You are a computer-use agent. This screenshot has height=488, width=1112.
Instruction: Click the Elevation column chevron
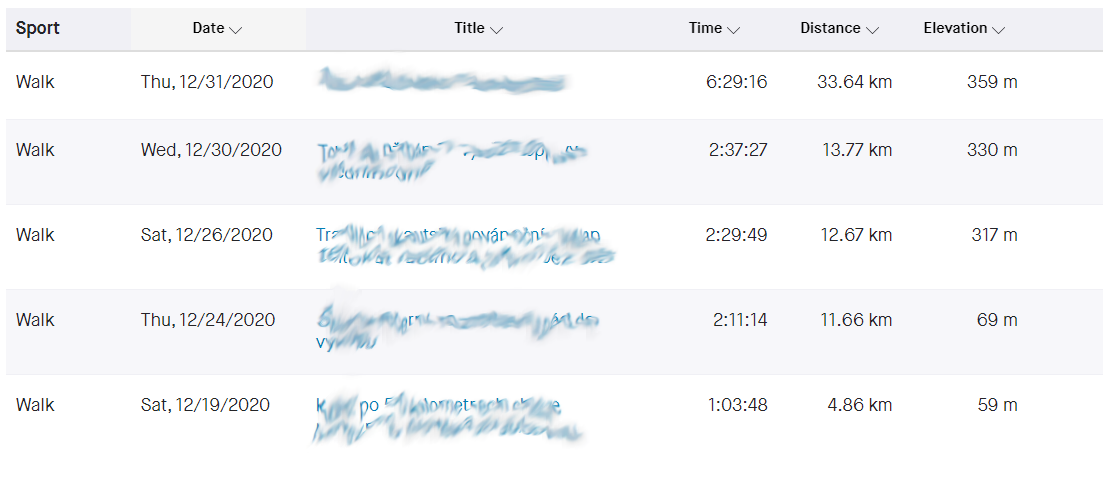(999, 30)
